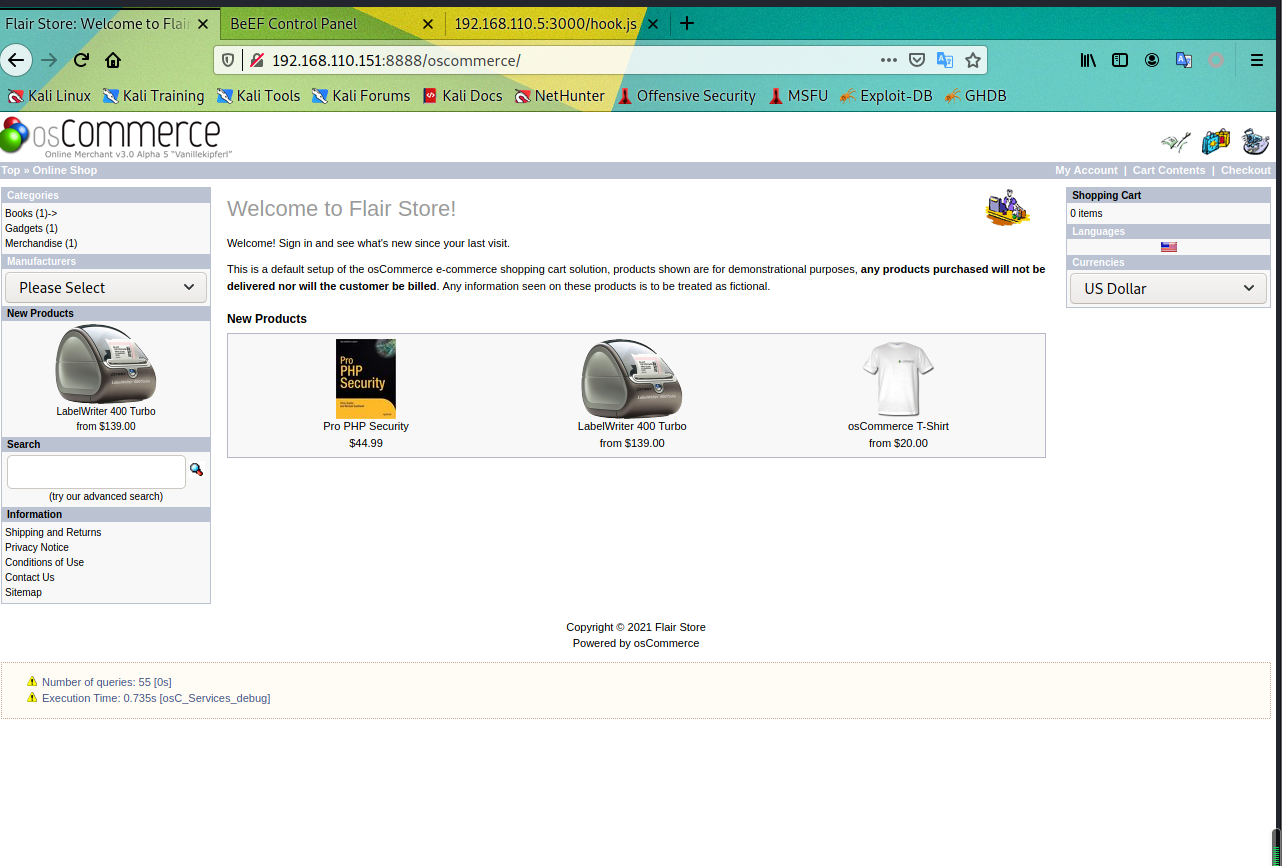Expand the Manufacturers Please Select dropdown
This screenshot has height=866, width=1282.
tap(106, 288)
